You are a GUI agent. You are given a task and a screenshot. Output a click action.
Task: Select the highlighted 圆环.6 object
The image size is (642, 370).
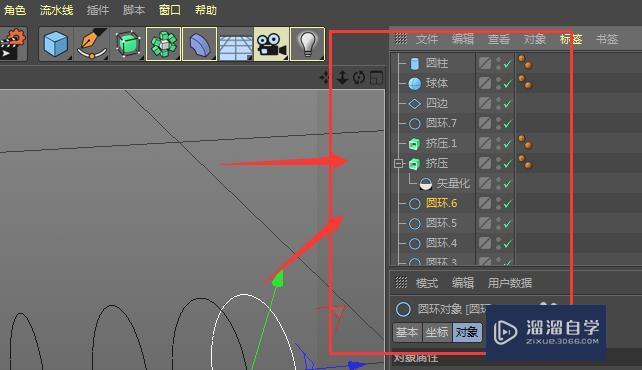441,203
